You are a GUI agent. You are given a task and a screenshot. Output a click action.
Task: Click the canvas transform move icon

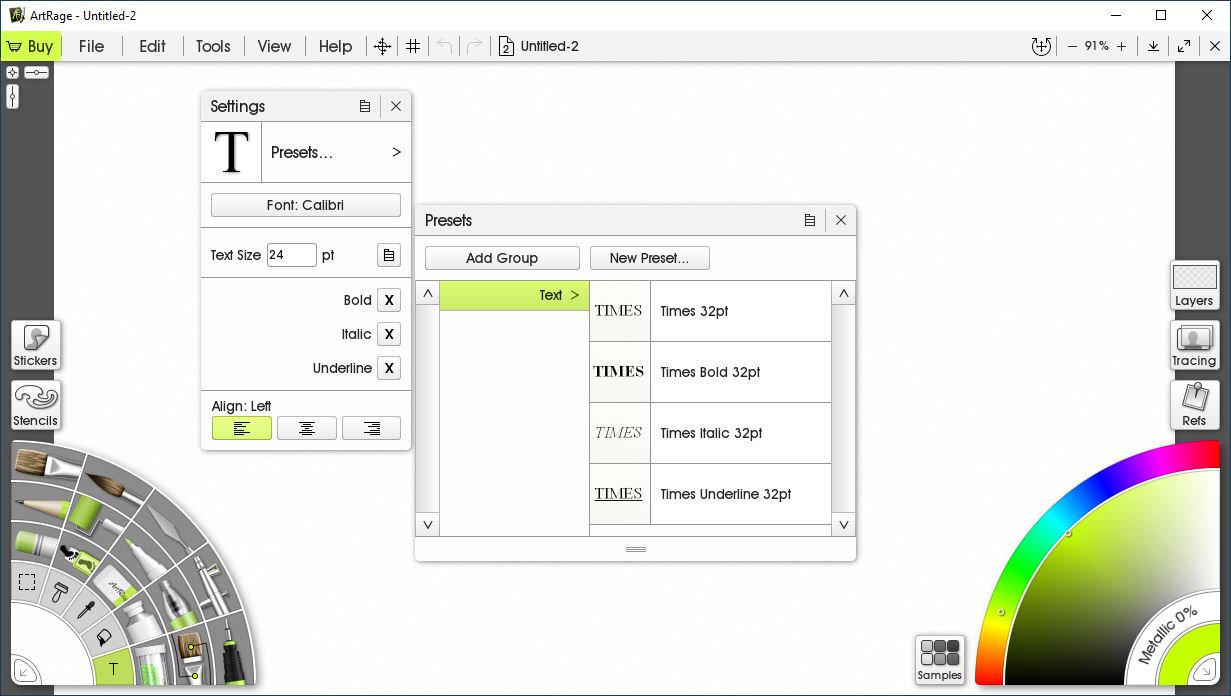(x=381, y=46)
